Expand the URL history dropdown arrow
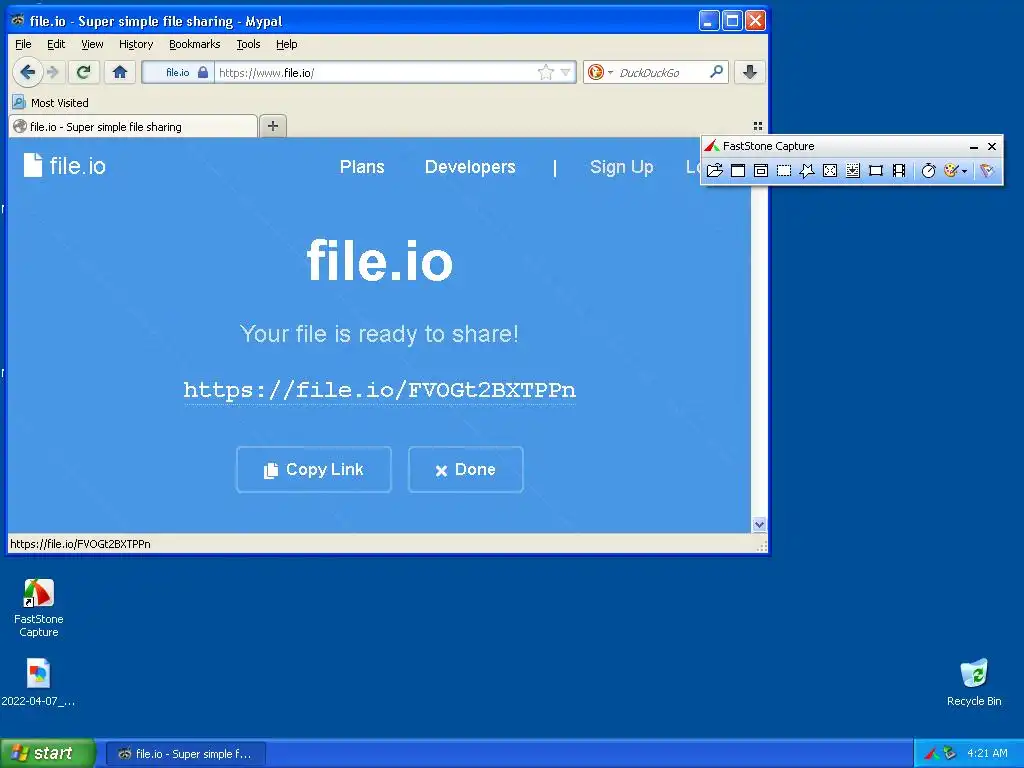 coord(566,72)
